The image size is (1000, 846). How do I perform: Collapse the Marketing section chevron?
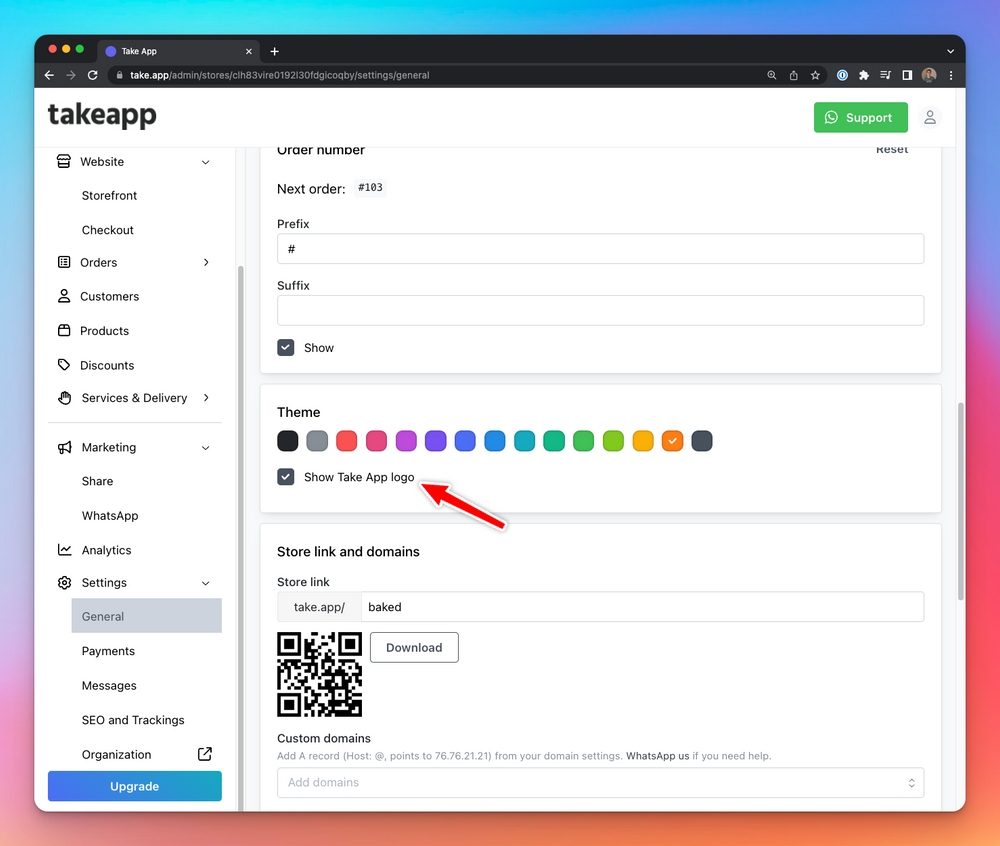click(205, 448)
